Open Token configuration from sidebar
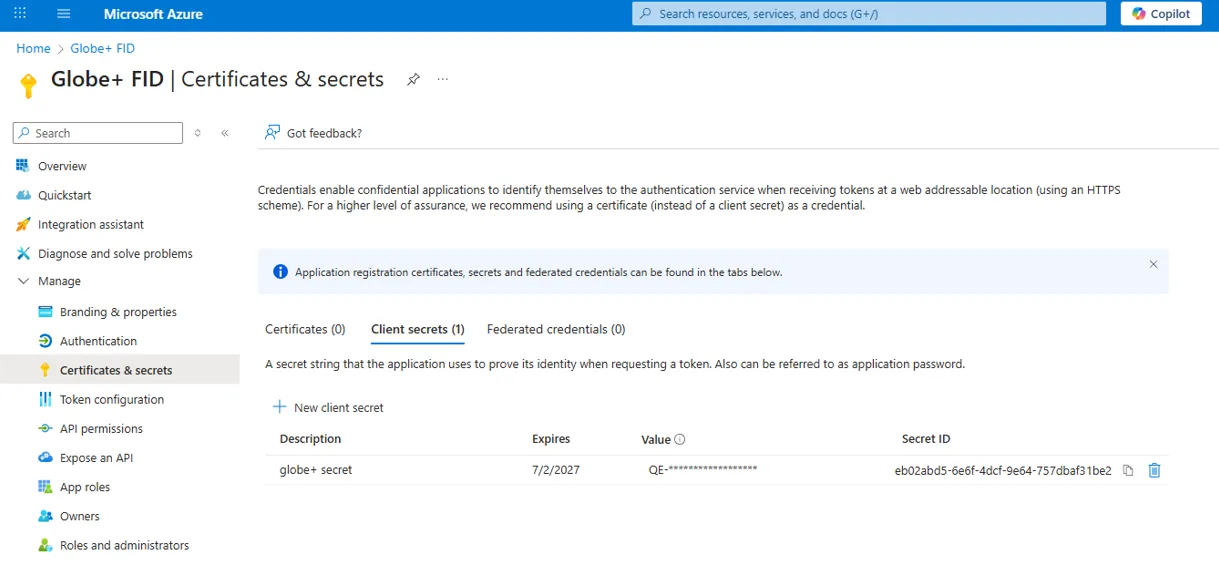The width and height of the screenshot is (1219, 576). point(111,400)
